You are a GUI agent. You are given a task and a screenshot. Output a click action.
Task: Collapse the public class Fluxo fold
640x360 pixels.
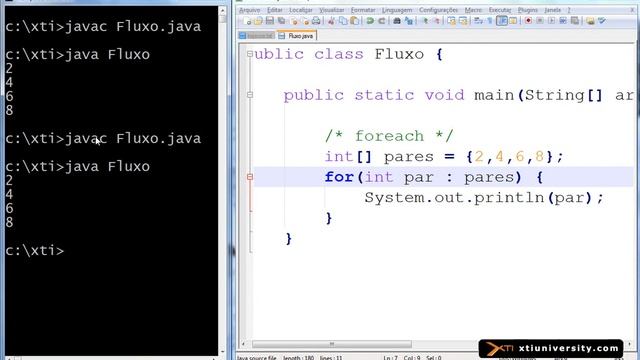[250, 54]
